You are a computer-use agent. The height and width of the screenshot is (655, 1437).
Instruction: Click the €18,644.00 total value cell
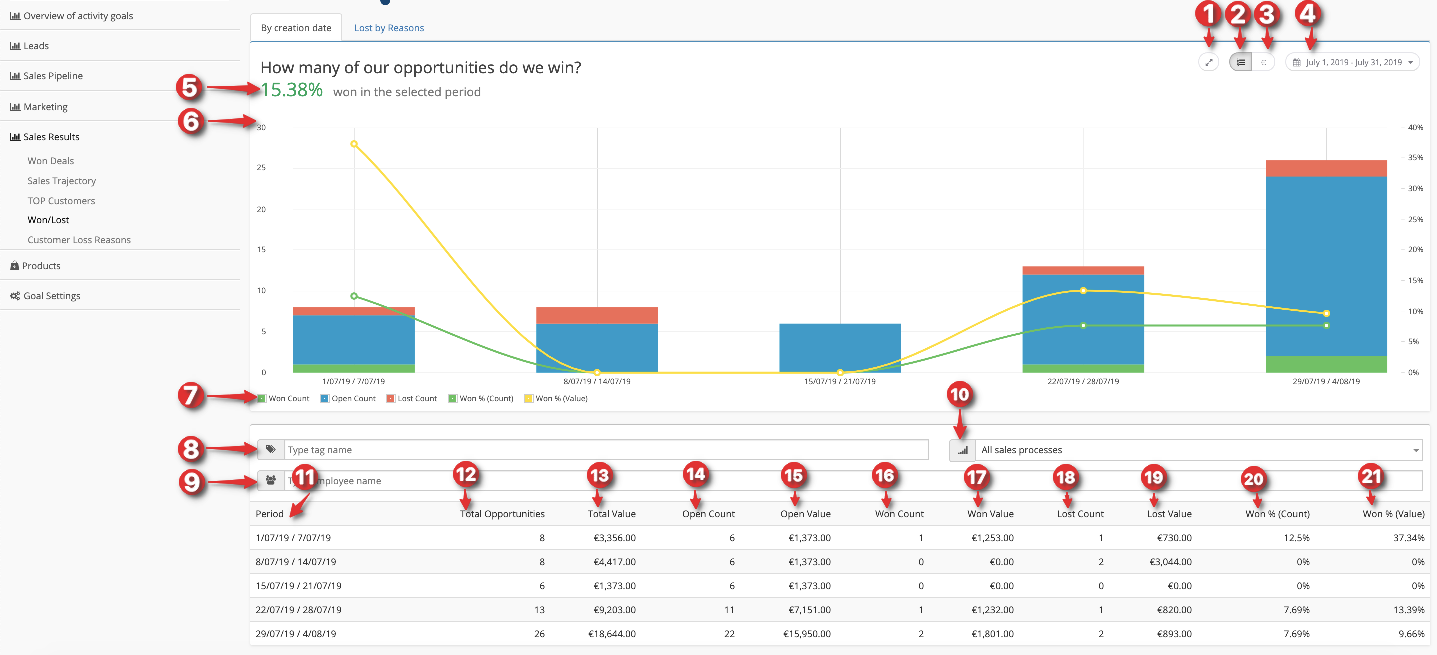click(x=612, y=634)
